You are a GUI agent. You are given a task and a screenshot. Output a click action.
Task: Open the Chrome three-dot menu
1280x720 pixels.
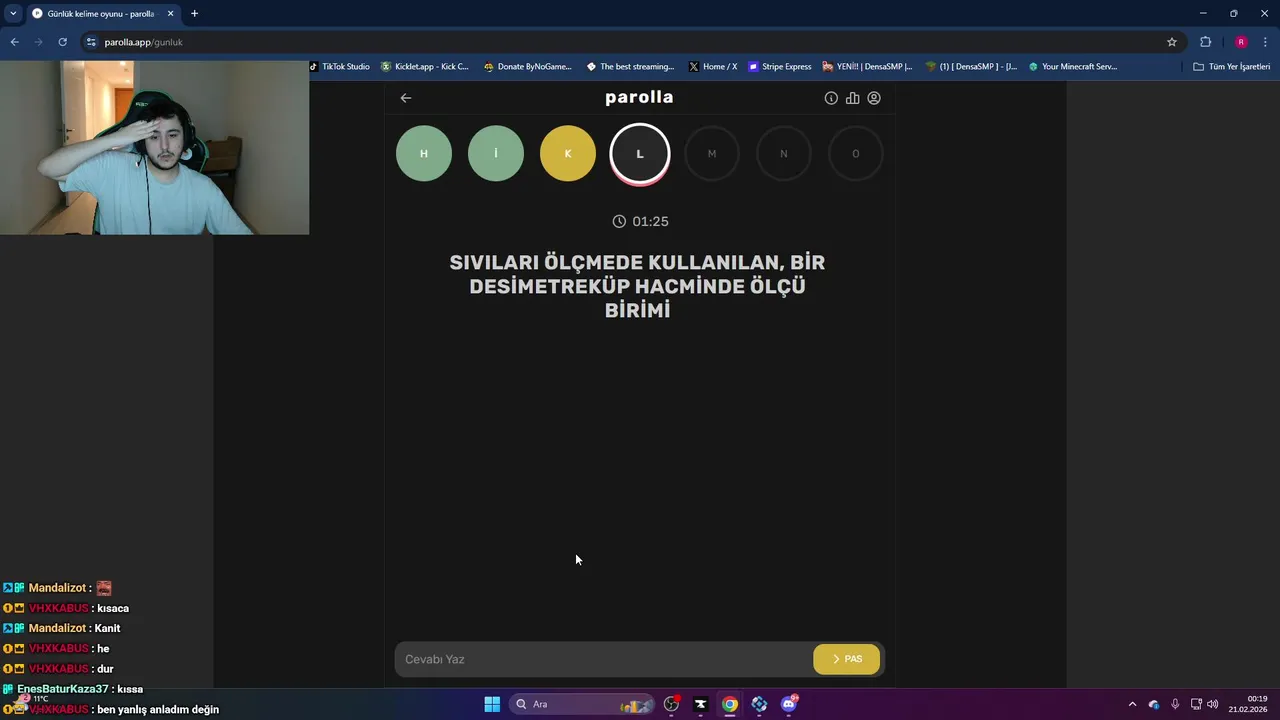[1265, 42]
